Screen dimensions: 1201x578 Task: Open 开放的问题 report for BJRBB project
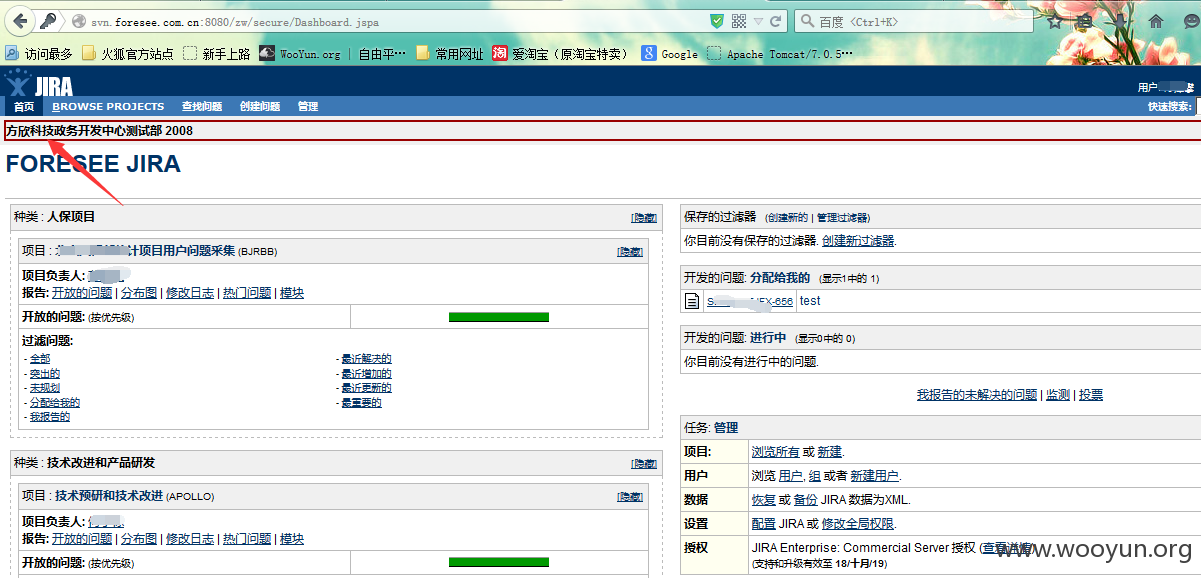[82, 293]
